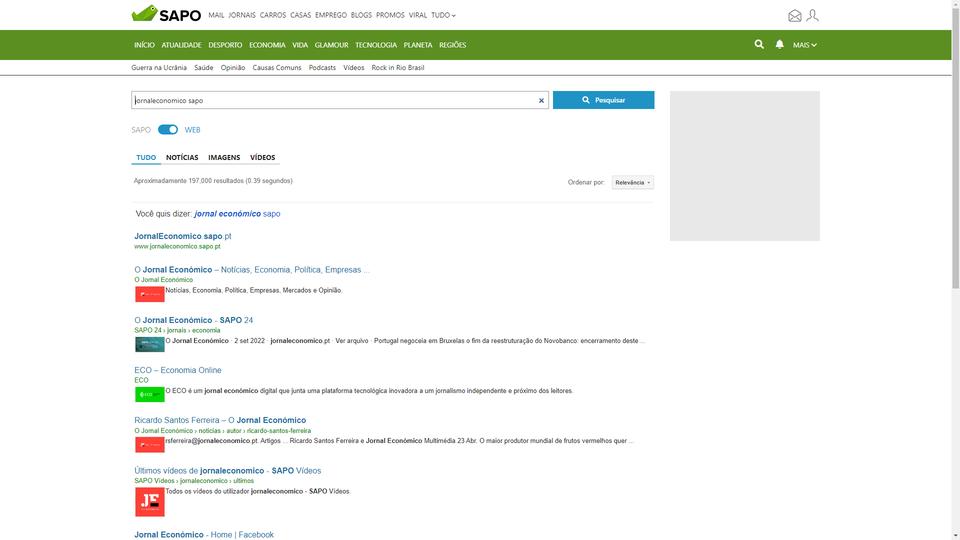Open EMPREGO link in top bar
Viewport: 960px width, 540px height.
(x=331, y=15)
